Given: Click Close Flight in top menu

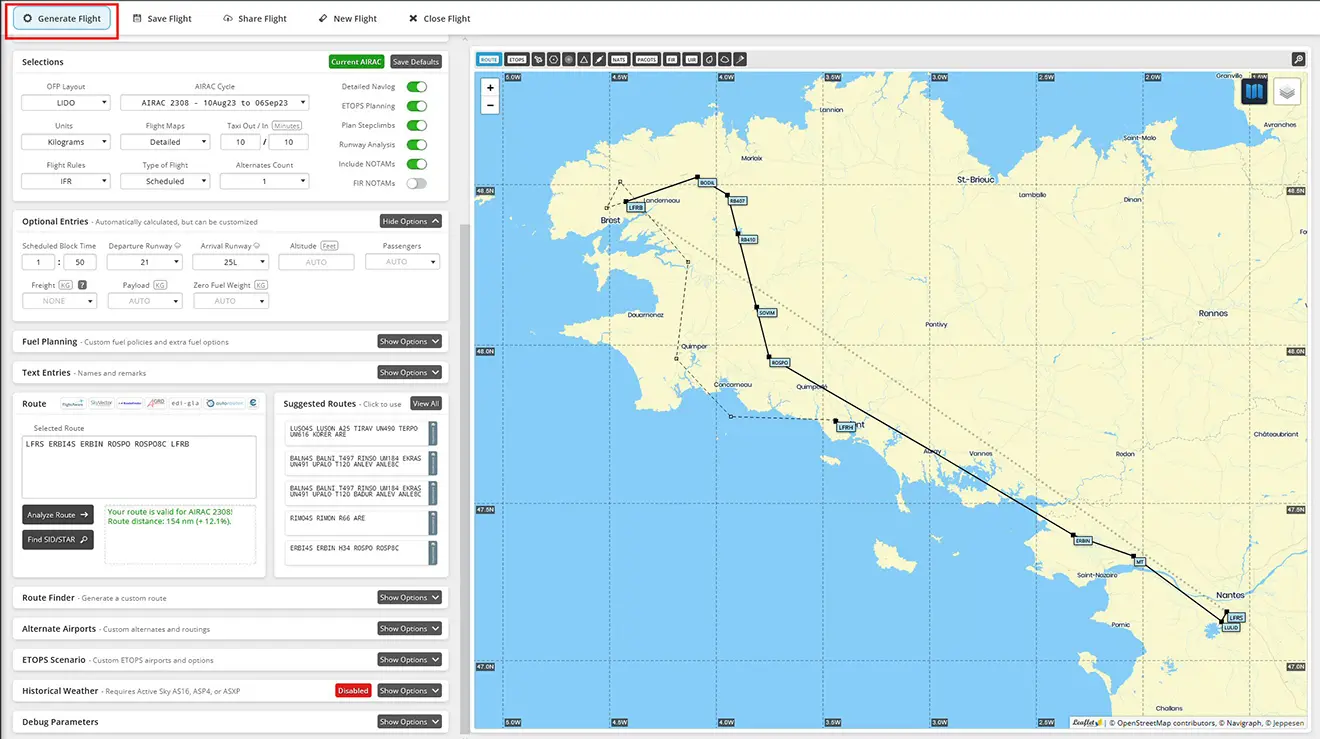Looking at the screenshot, I should tap(440, 18).
